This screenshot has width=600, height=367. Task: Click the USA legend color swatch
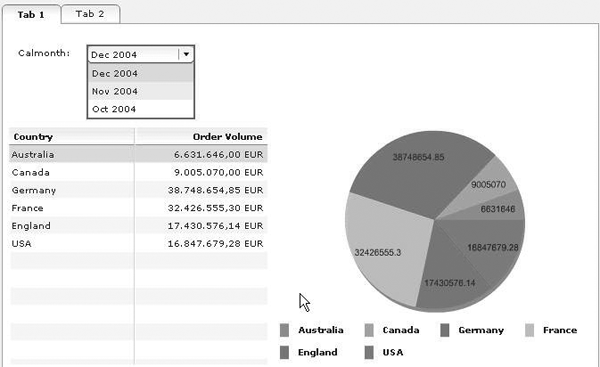(369, 352)
